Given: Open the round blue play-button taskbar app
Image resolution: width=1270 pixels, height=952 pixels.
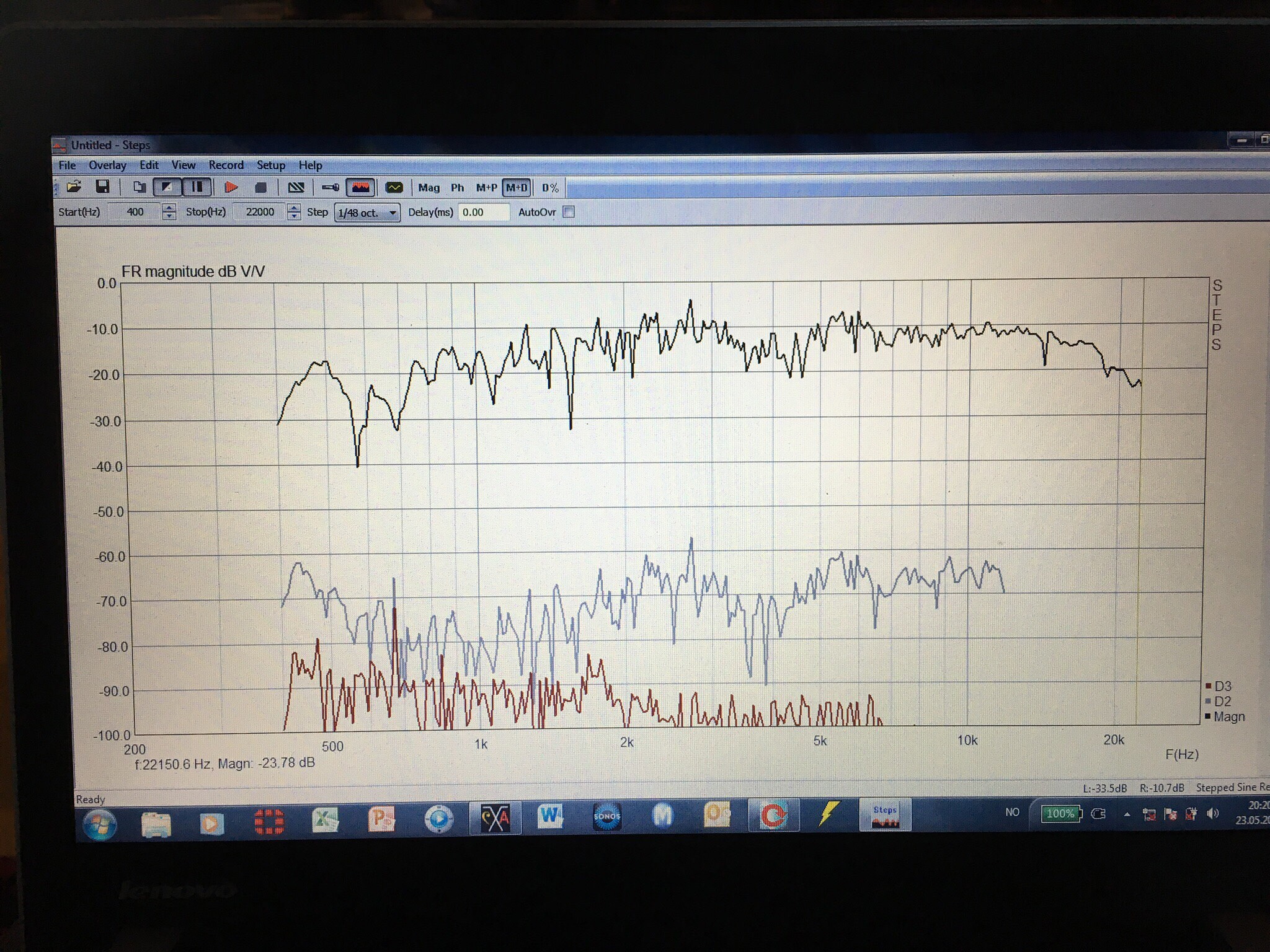Looking at the screenshot, I should click(x=438, y=819).
